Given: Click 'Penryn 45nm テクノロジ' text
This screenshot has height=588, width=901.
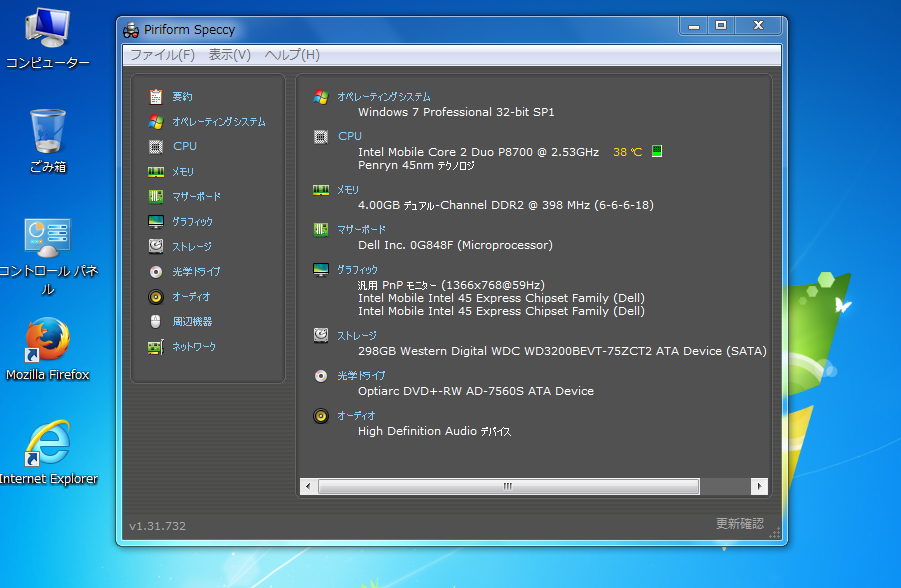Looking at the screenshot, I should [x=416, y=166].
